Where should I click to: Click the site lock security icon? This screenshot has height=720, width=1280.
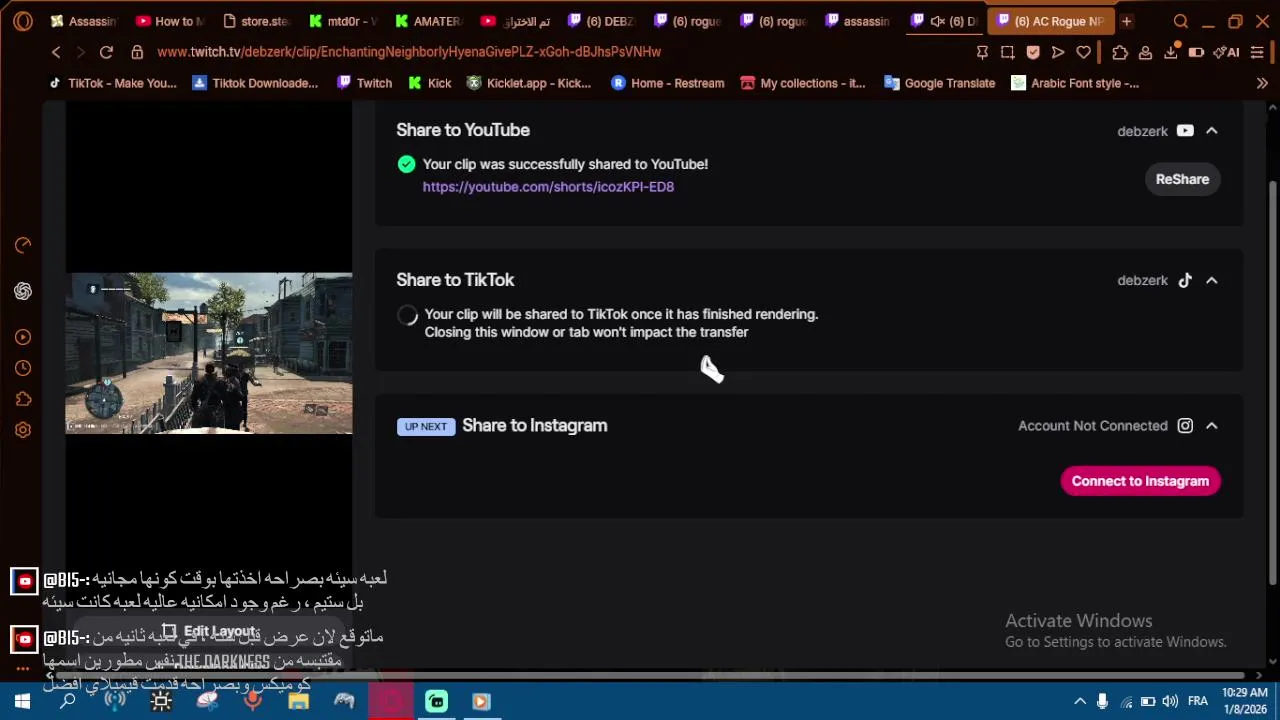point(137,52)
